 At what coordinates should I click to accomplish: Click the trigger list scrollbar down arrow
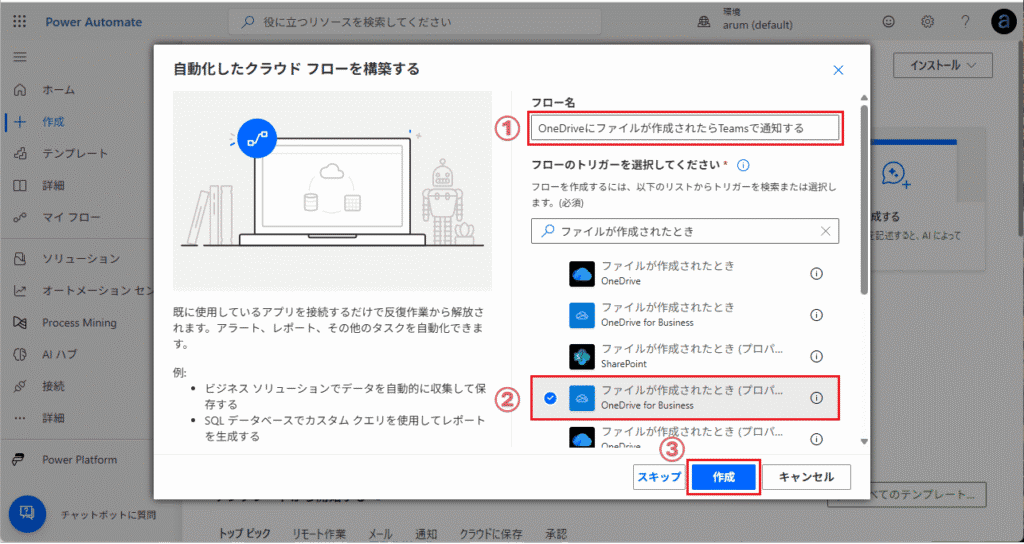pyautogui.click(x=864, y=441)
